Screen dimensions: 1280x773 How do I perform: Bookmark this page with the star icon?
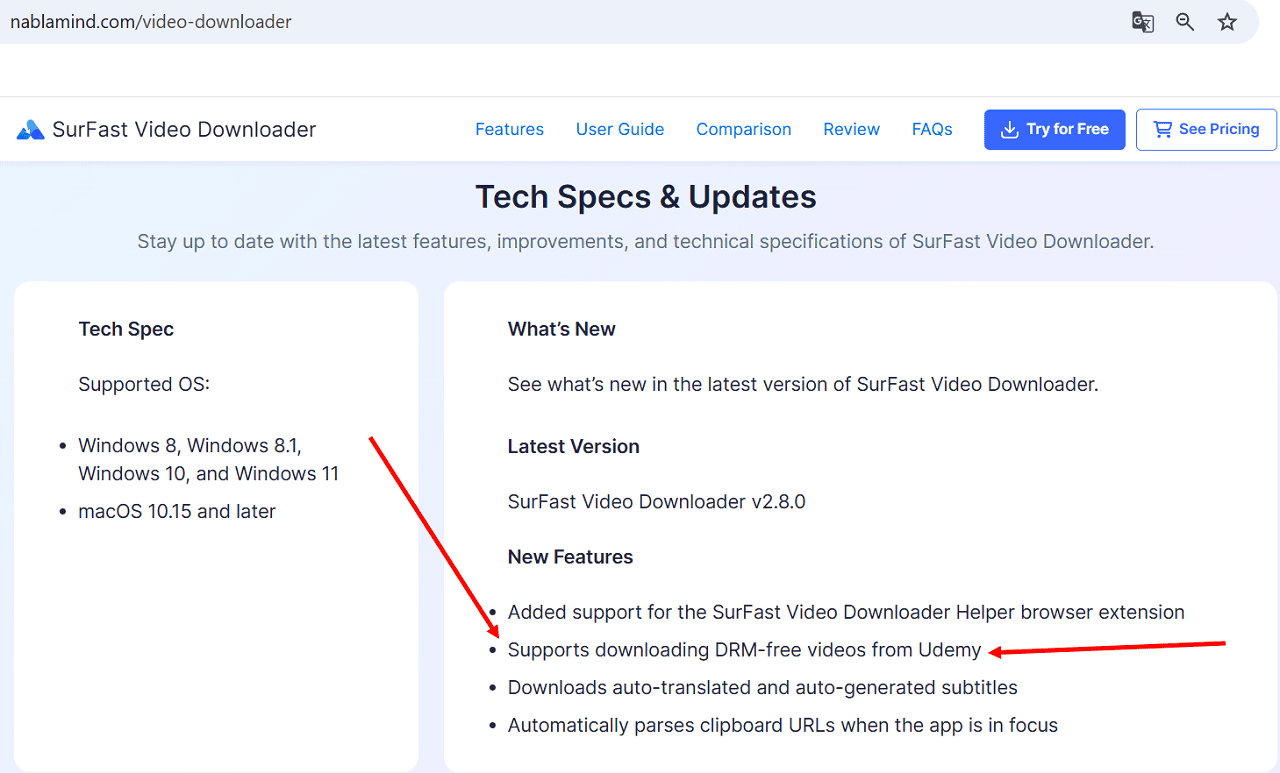[x=1227, y=22]
